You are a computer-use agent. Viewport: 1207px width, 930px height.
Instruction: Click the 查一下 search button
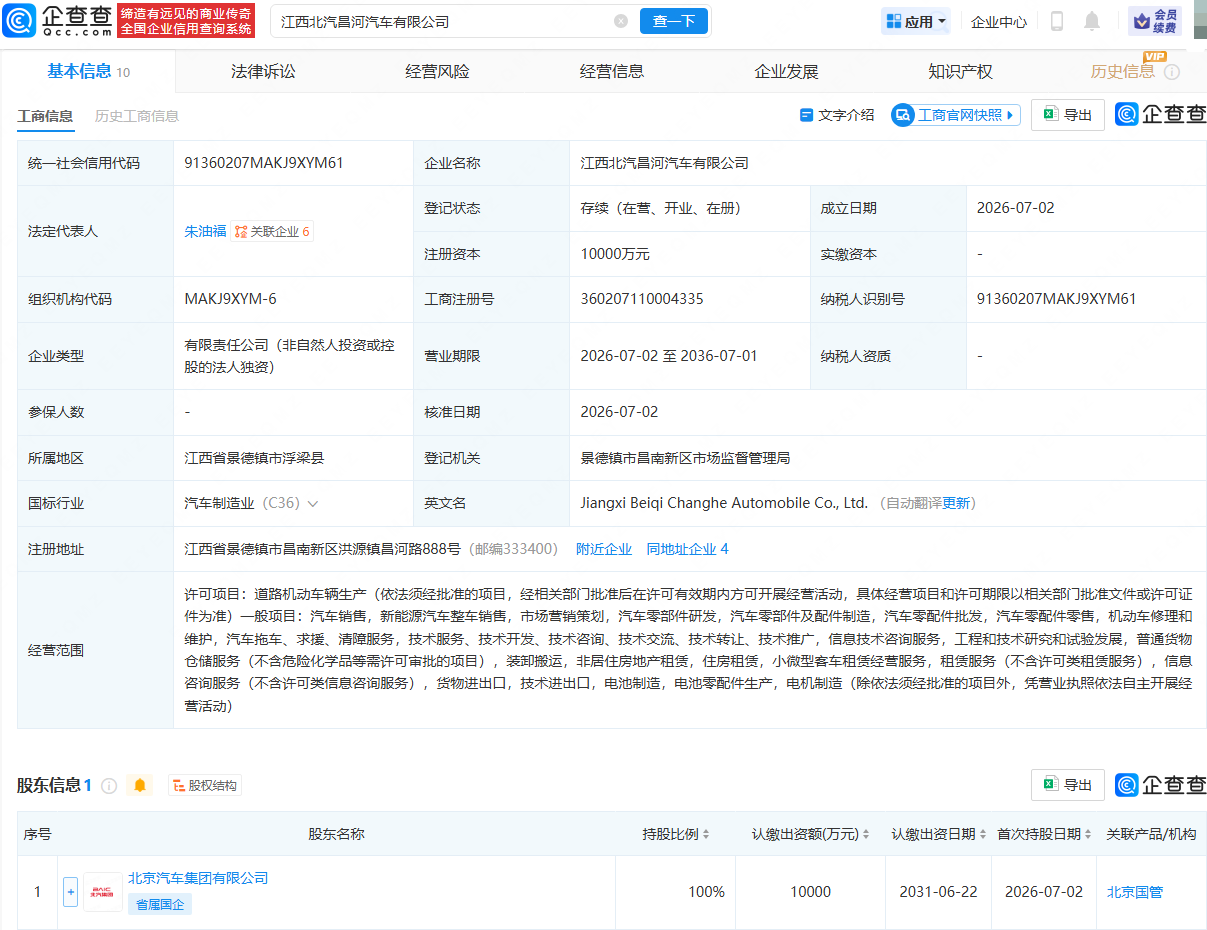coord(674,21)
